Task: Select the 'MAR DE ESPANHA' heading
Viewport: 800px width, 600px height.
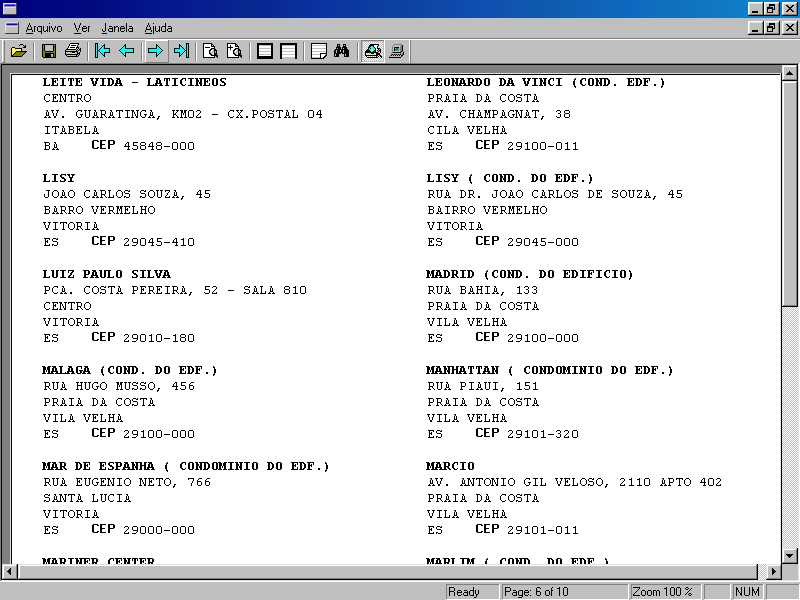Action: click(98, 466)
